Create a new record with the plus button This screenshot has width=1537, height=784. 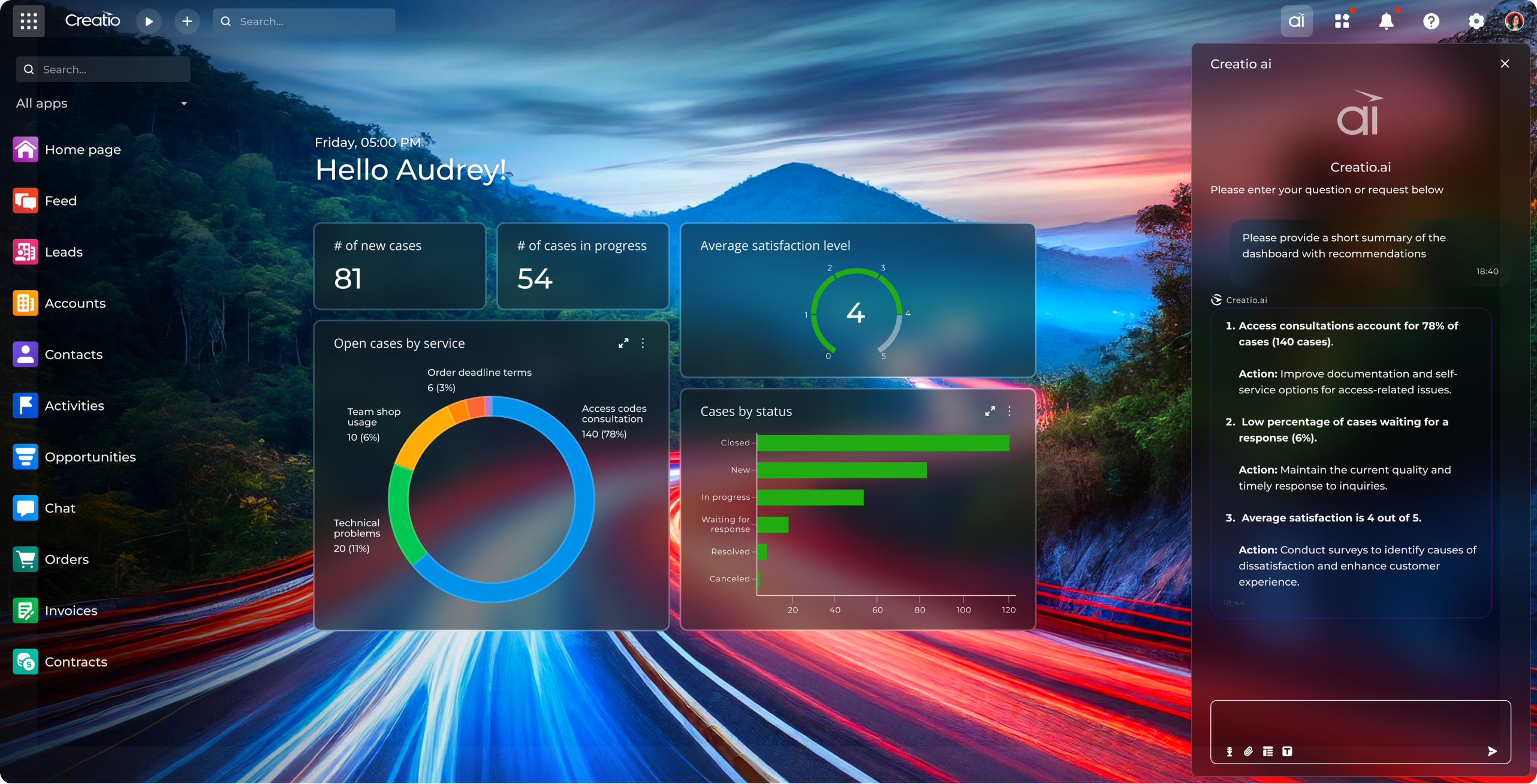click(187, 21)
